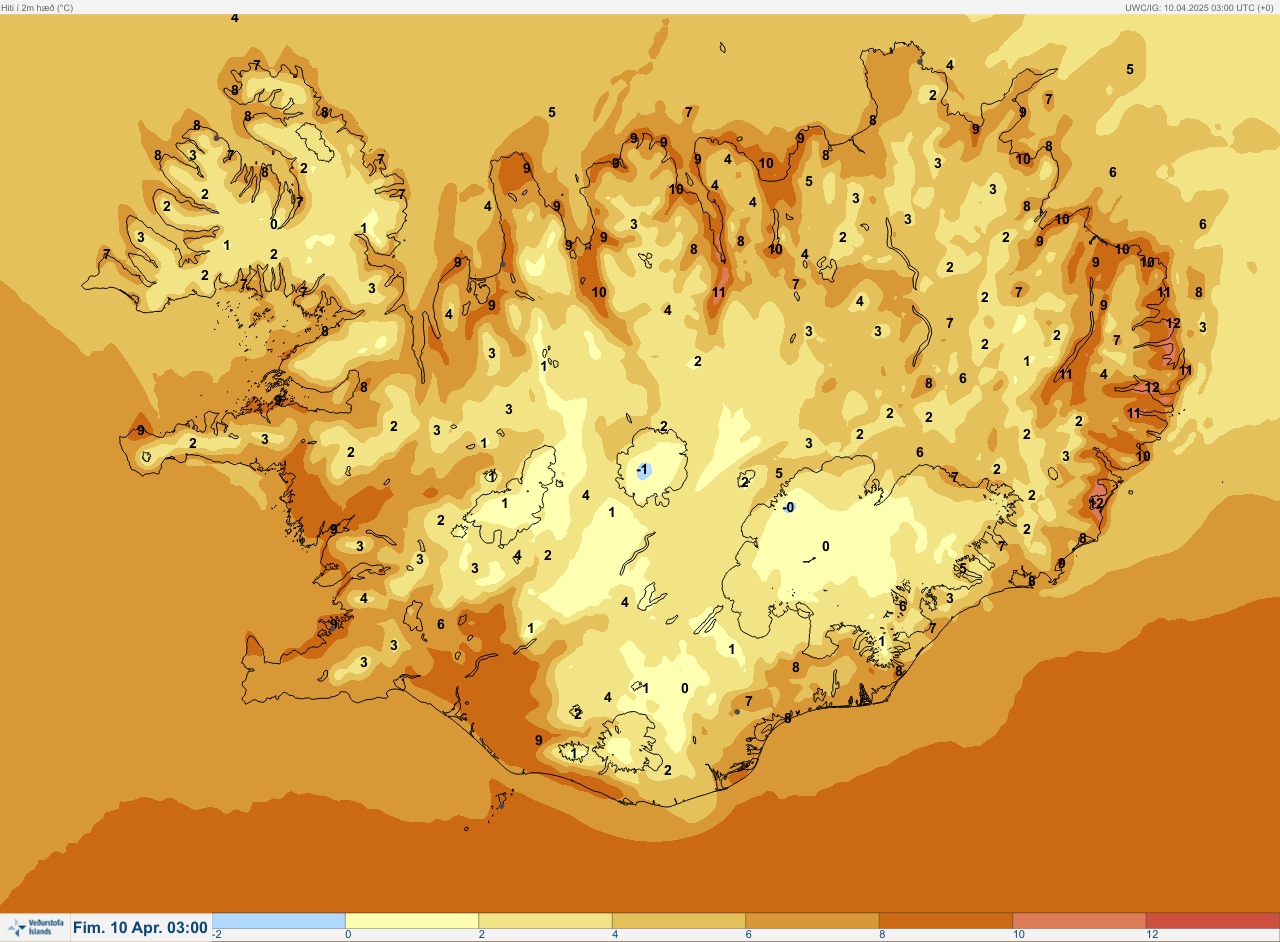Click the '2' legend scale label
Viewport: 1280px width, 942px height.
click(x=481, y=934)
